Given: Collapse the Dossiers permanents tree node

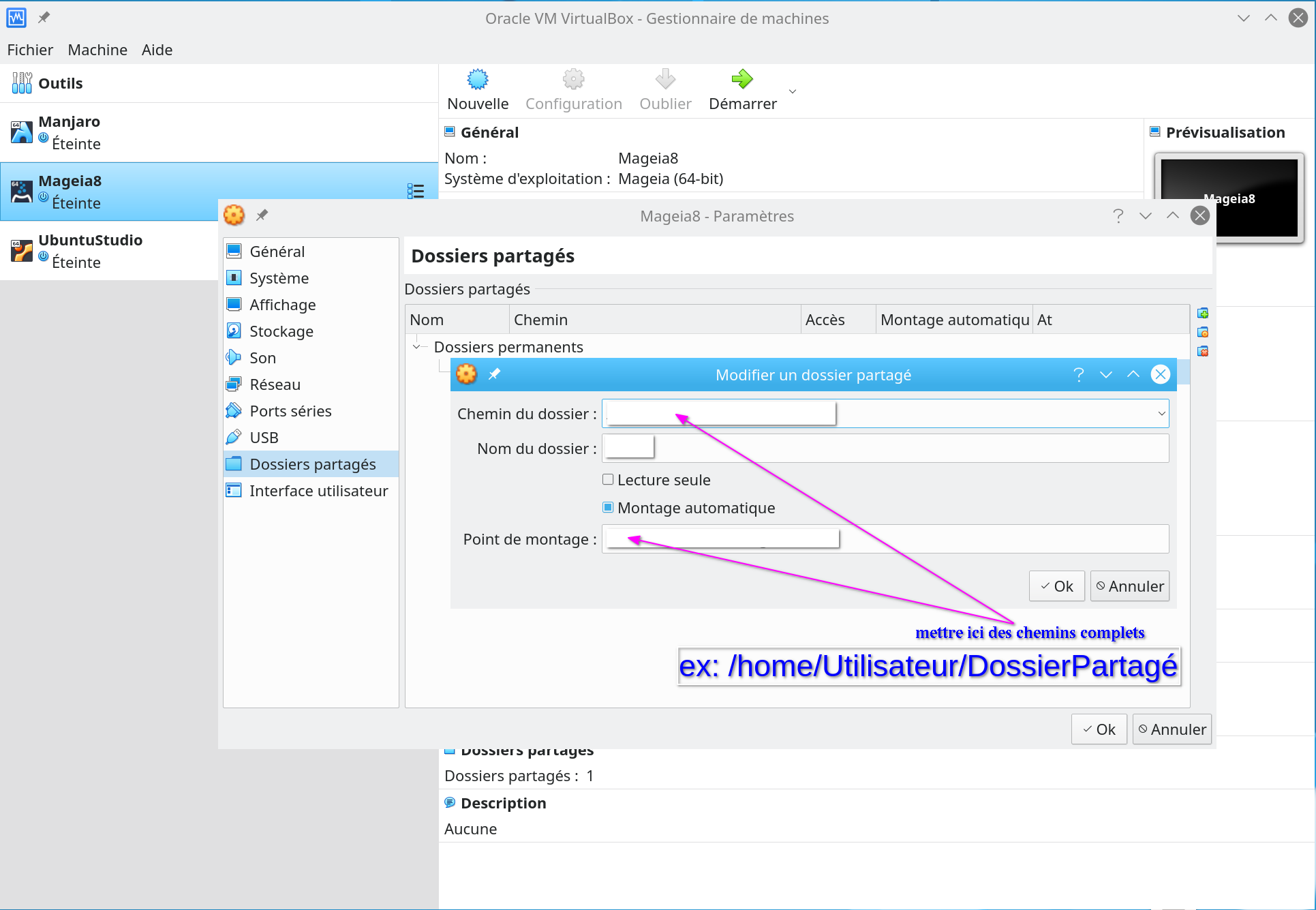Looking at the screenshot, I should 416,347.
